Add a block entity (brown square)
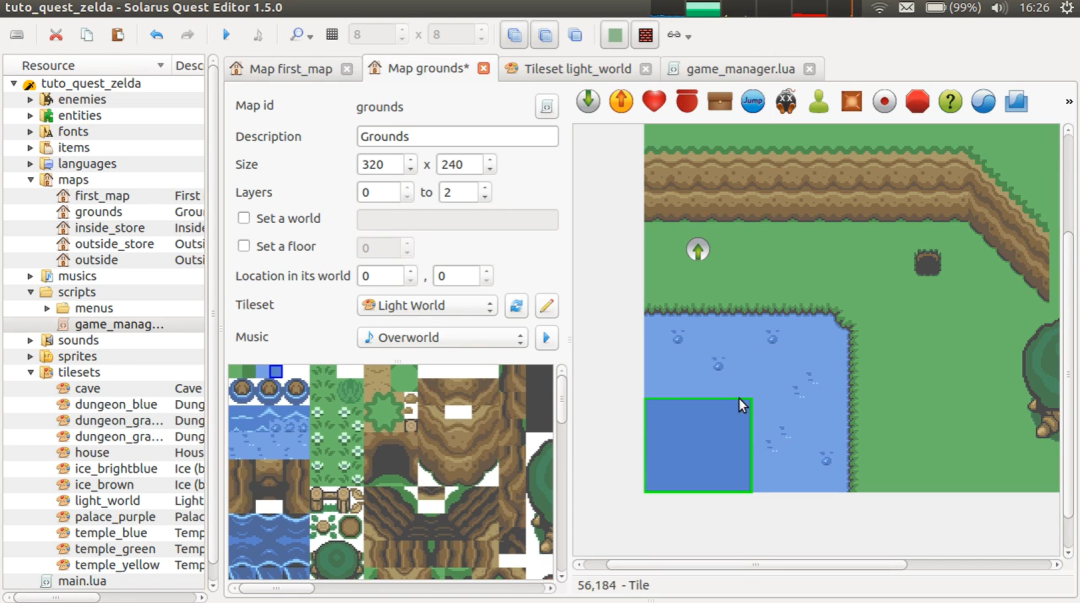Viewport: 1080px width, 603px height. point(851,101)
